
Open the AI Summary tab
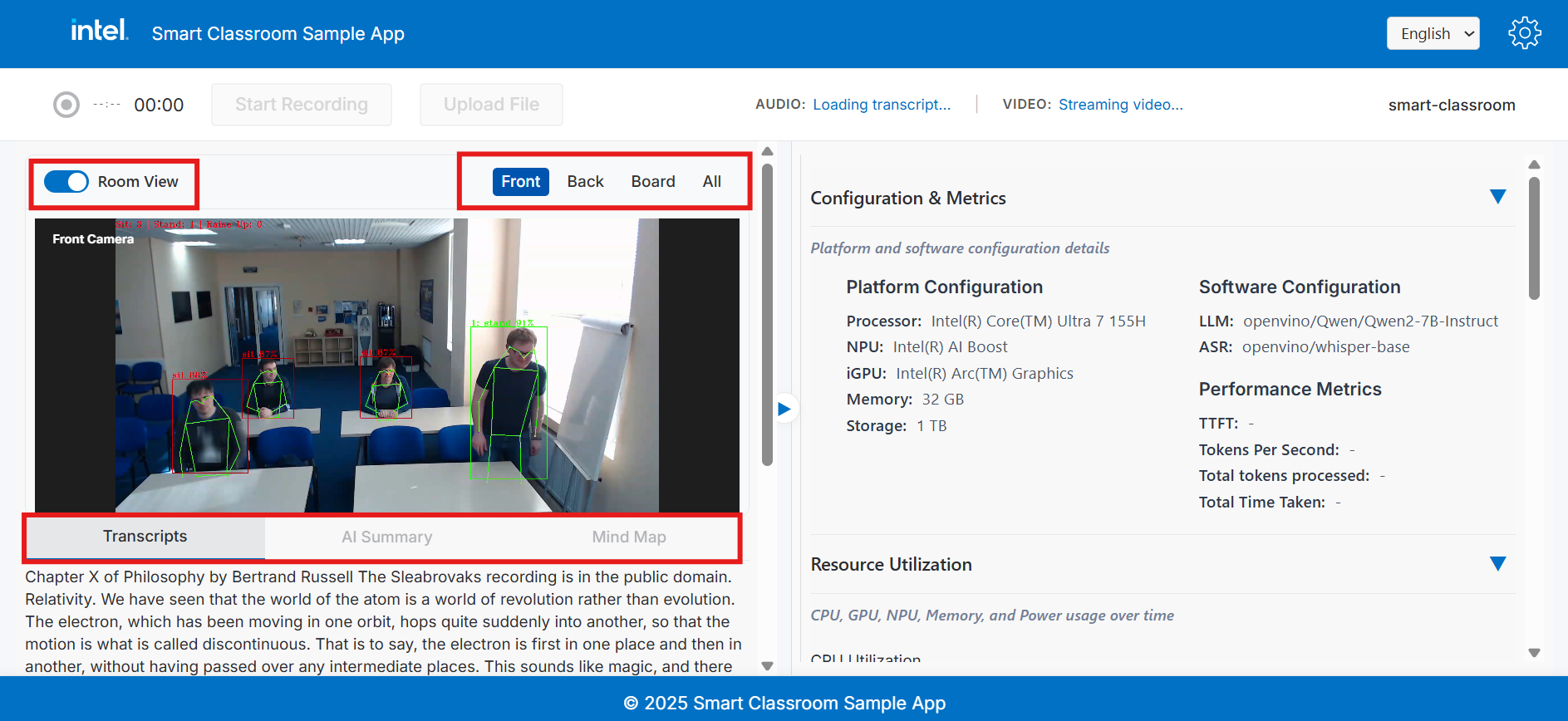point(386,537)
